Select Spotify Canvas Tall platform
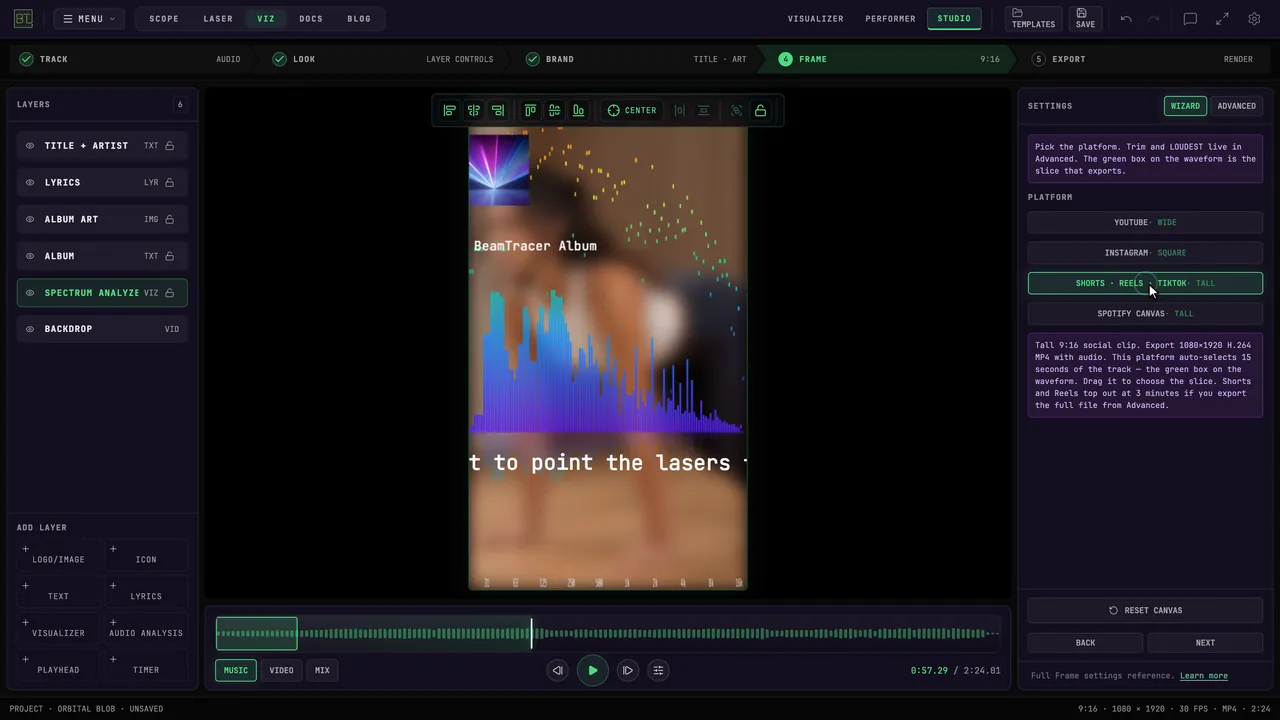The width and height of the screenshot is (1280, 720). pos(1145,313)
